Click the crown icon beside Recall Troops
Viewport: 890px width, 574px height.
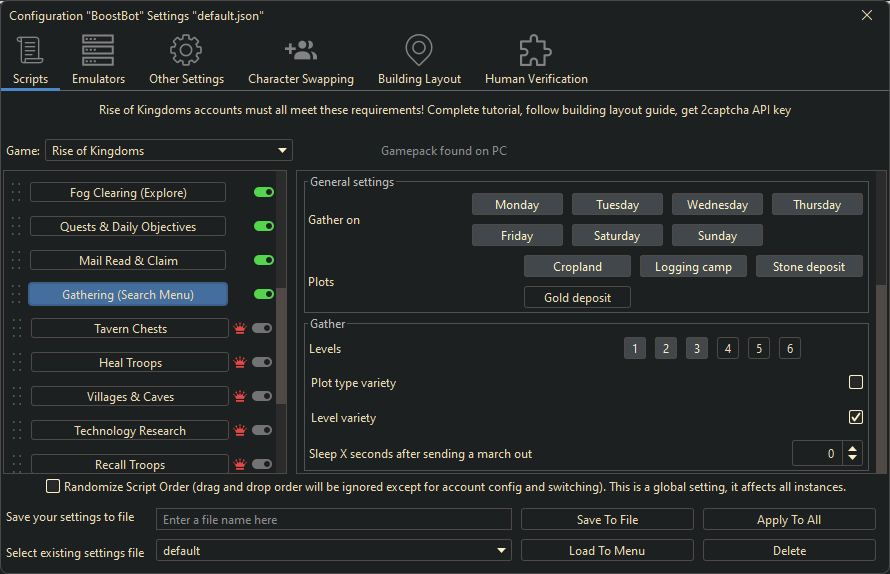point(240,464)
